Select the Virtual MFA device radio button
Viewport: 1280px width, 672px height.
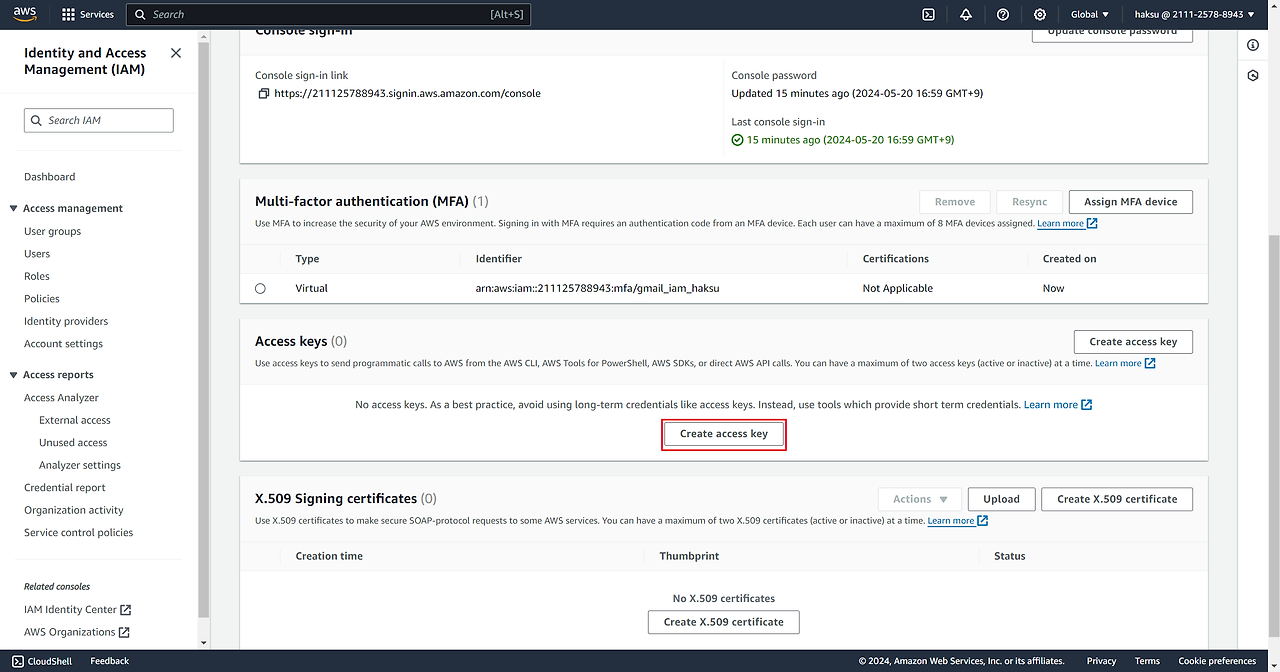[261, 288]
